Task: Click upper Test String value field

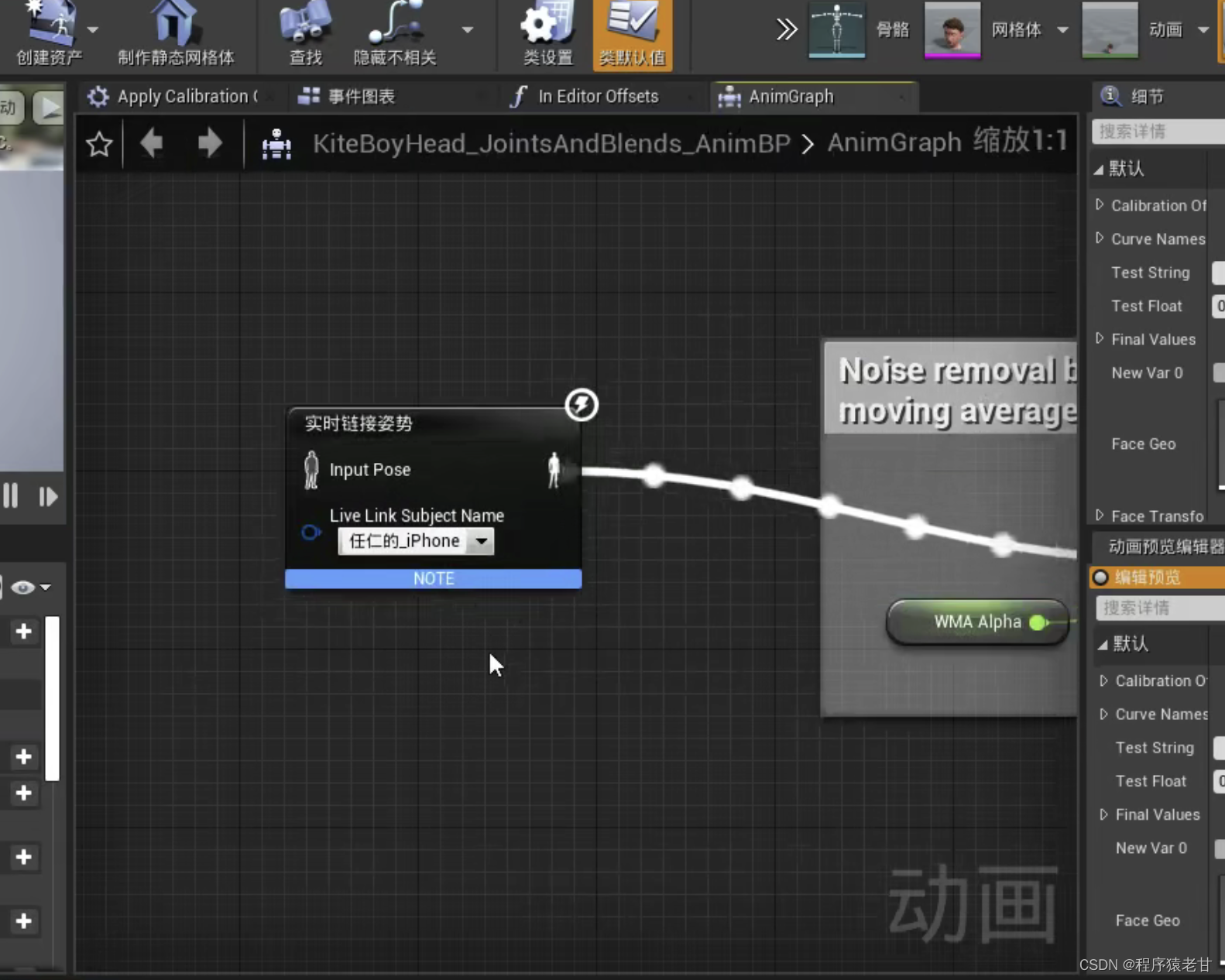Action: (1218, 272)
